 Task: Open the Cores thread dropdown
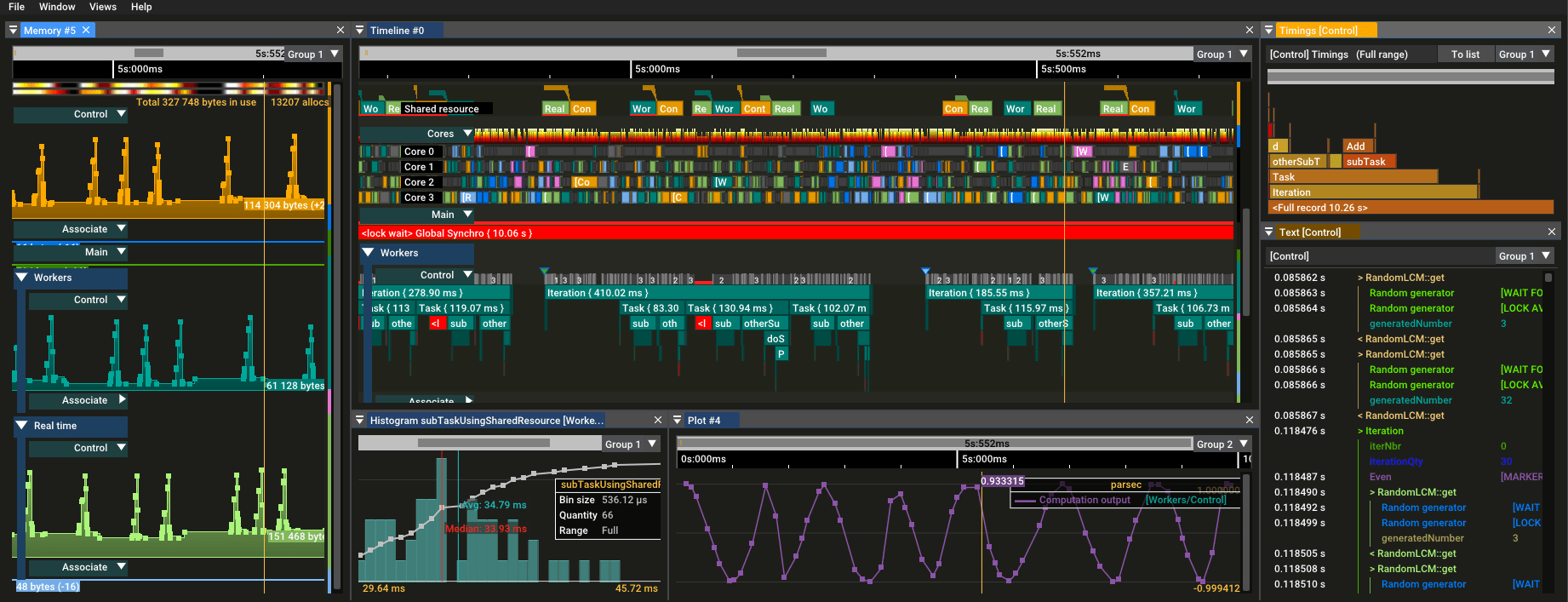pyautogui.click(x=467, y=133)
